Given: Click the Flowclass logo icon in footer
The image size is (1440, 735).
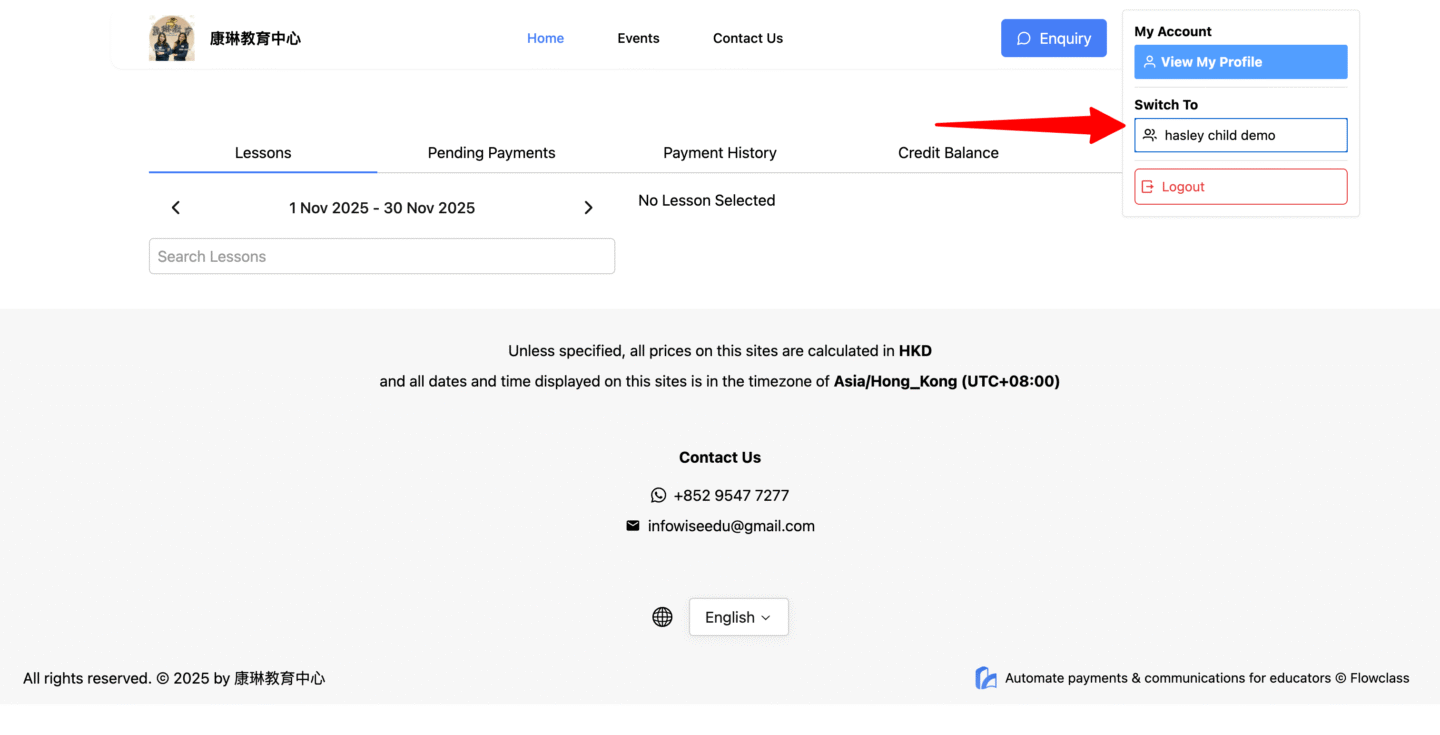Looking at the screenshot, I should pos(986,678).
